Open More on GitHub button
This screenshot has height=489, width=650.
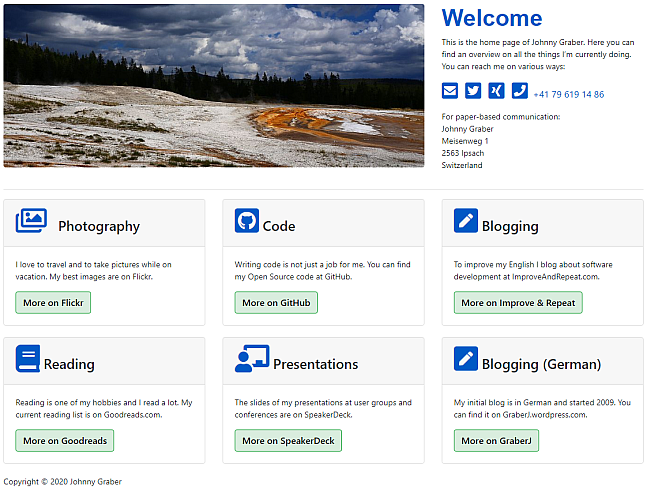[276, 303]
